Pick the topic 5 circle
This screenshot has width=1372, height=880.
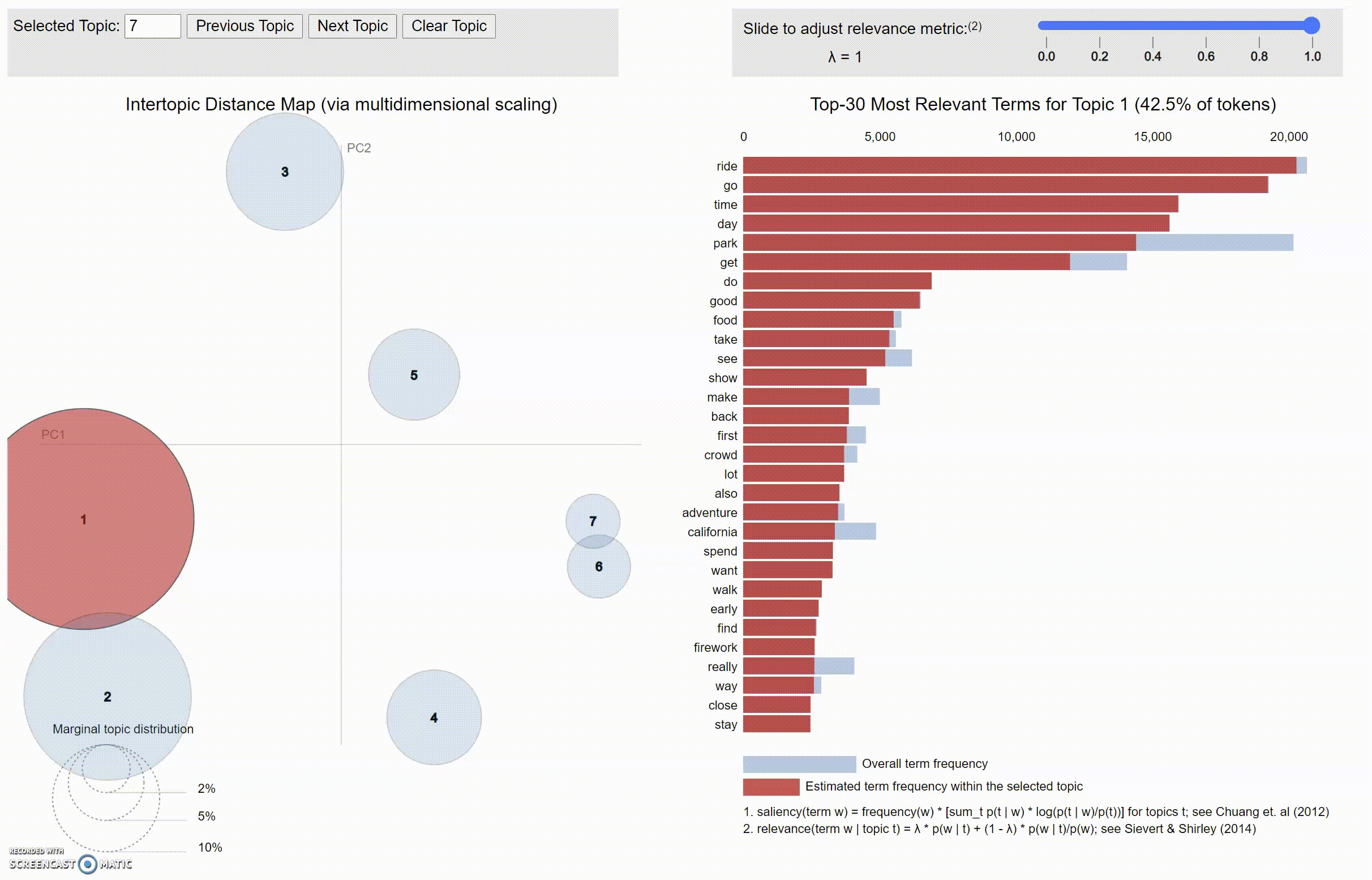tap(414, 375)
